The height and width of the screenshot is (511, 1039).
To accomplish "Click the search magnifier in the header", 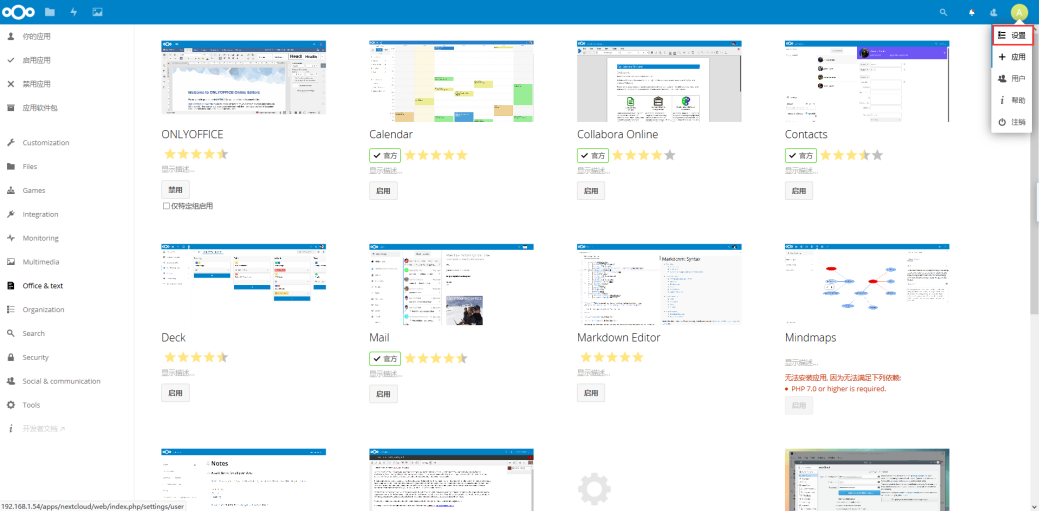I will point(944,12).
